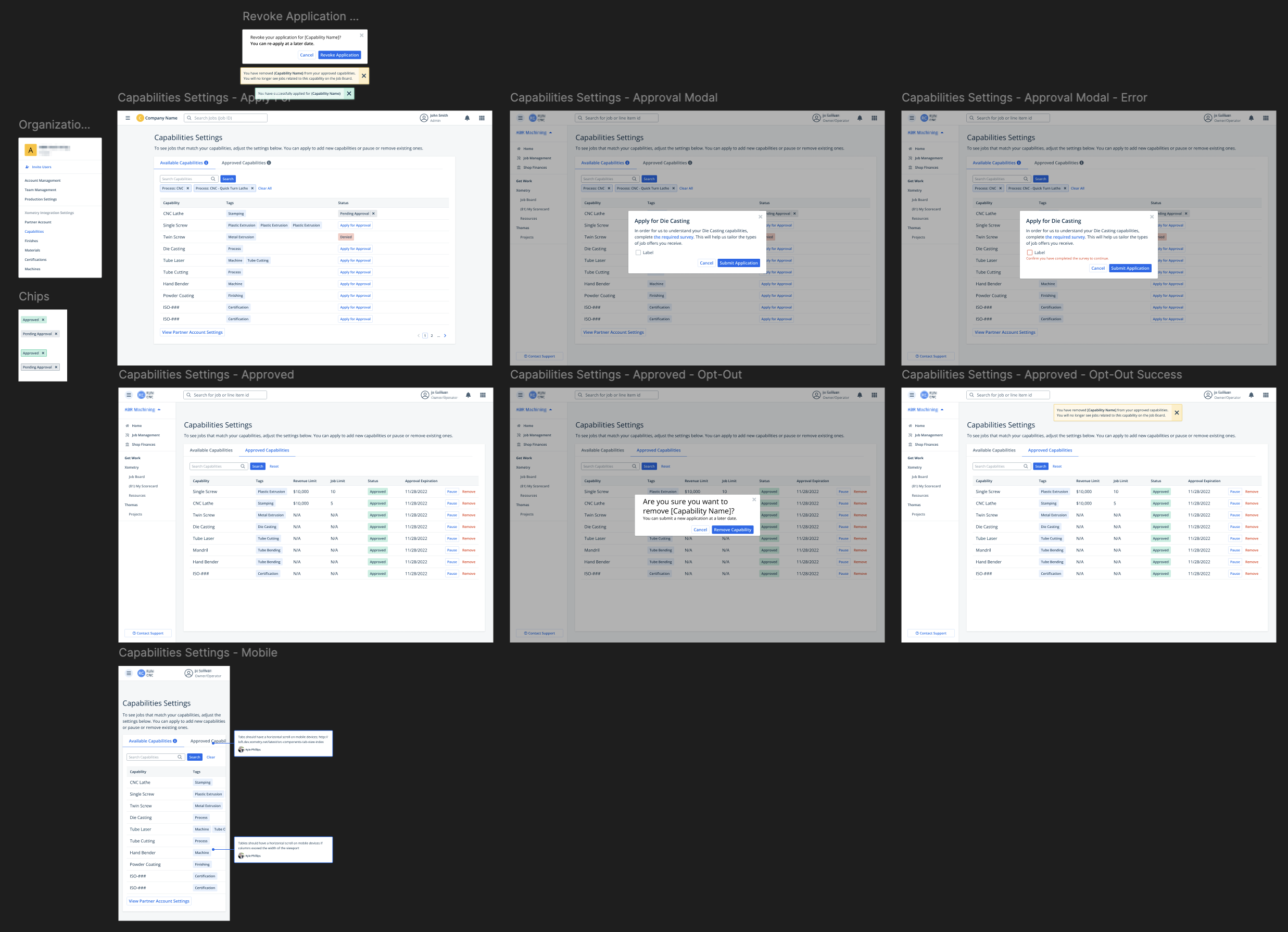The image size is (1288, 932).
Task: Click the yellow A organization avatar
Action: pos(31,150)
